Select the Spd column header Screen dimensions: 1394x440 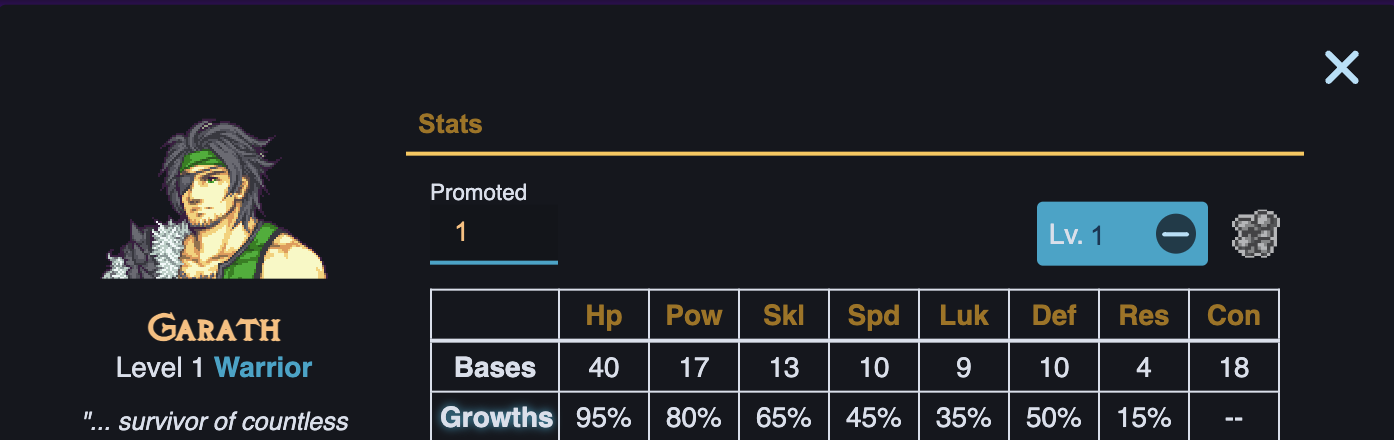click(x=874, y=316)
